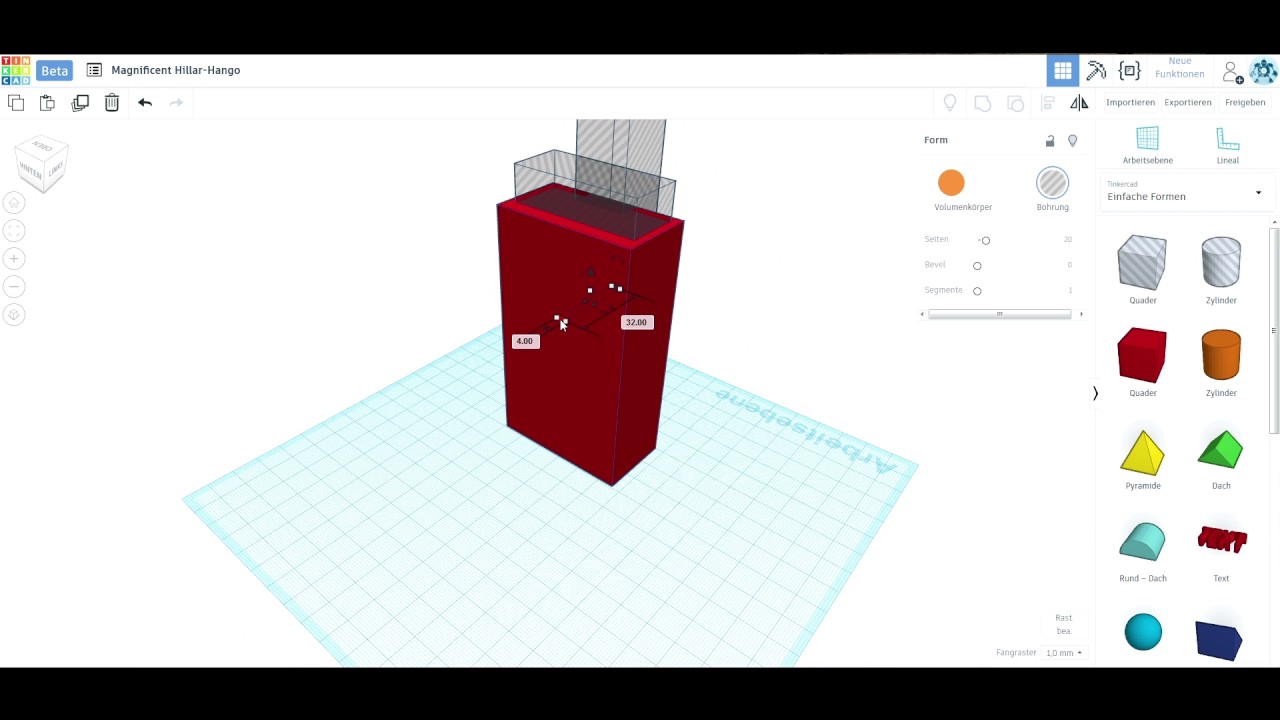Adjust the Bevel slider handle
The image size is (1280, 720).
[x=977, y=265]
